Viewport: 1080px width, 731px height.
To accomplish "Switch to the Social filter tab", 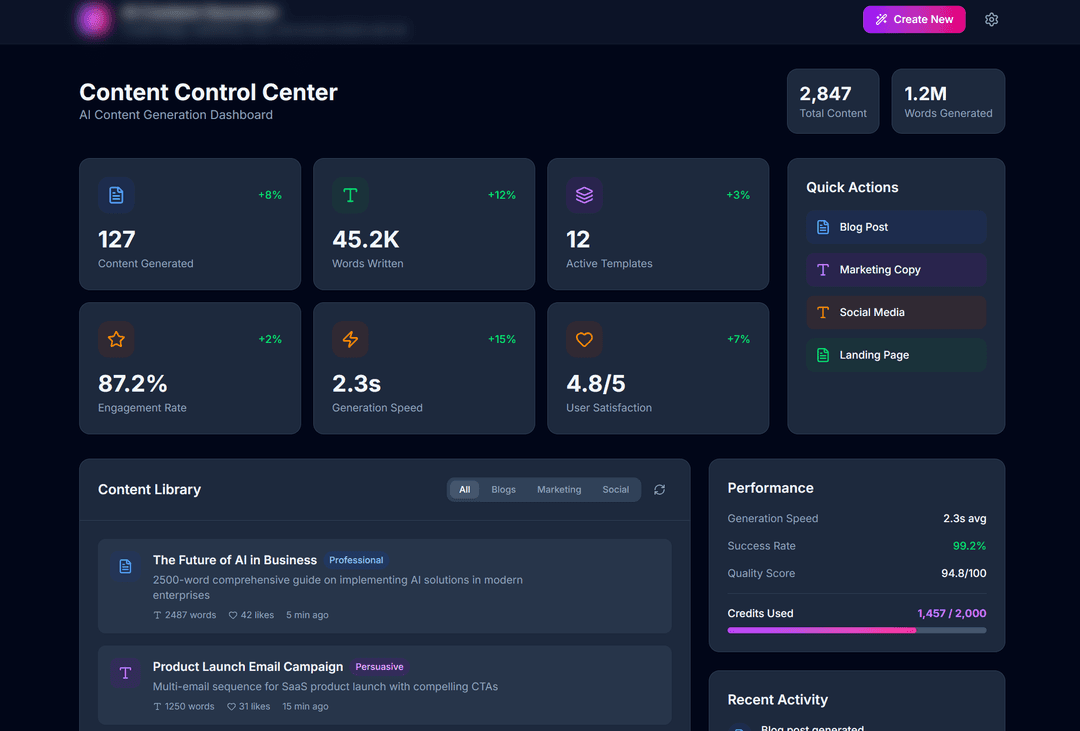I will [616, 490].
